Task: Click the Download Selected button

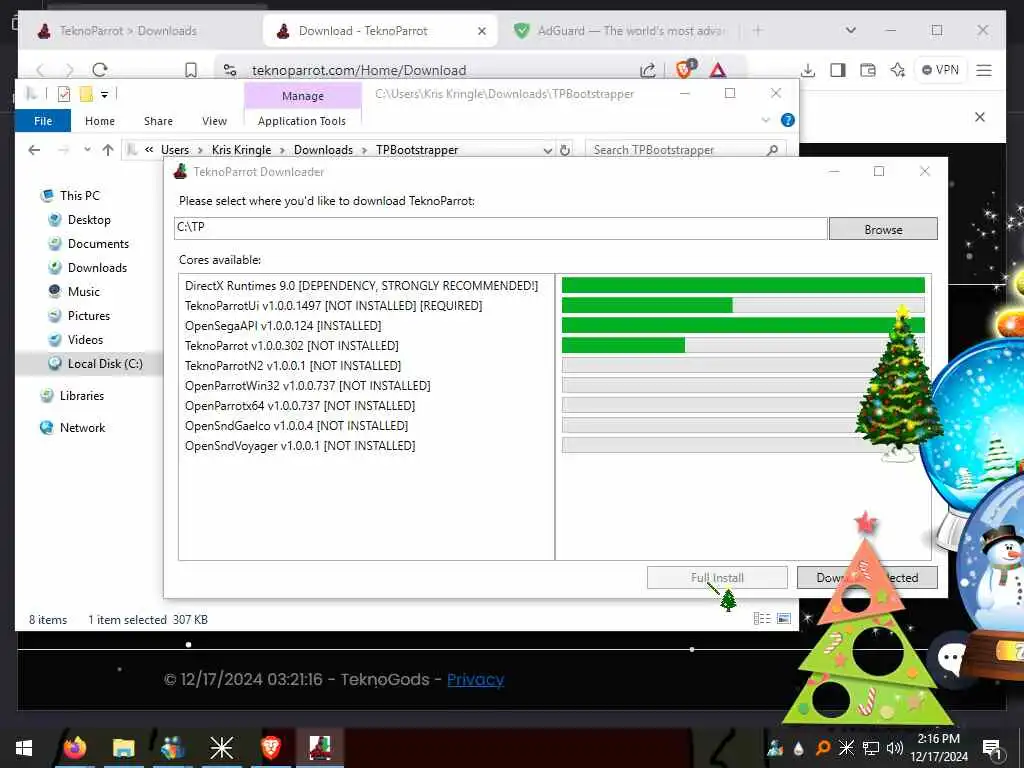Action: coord(867,577)
